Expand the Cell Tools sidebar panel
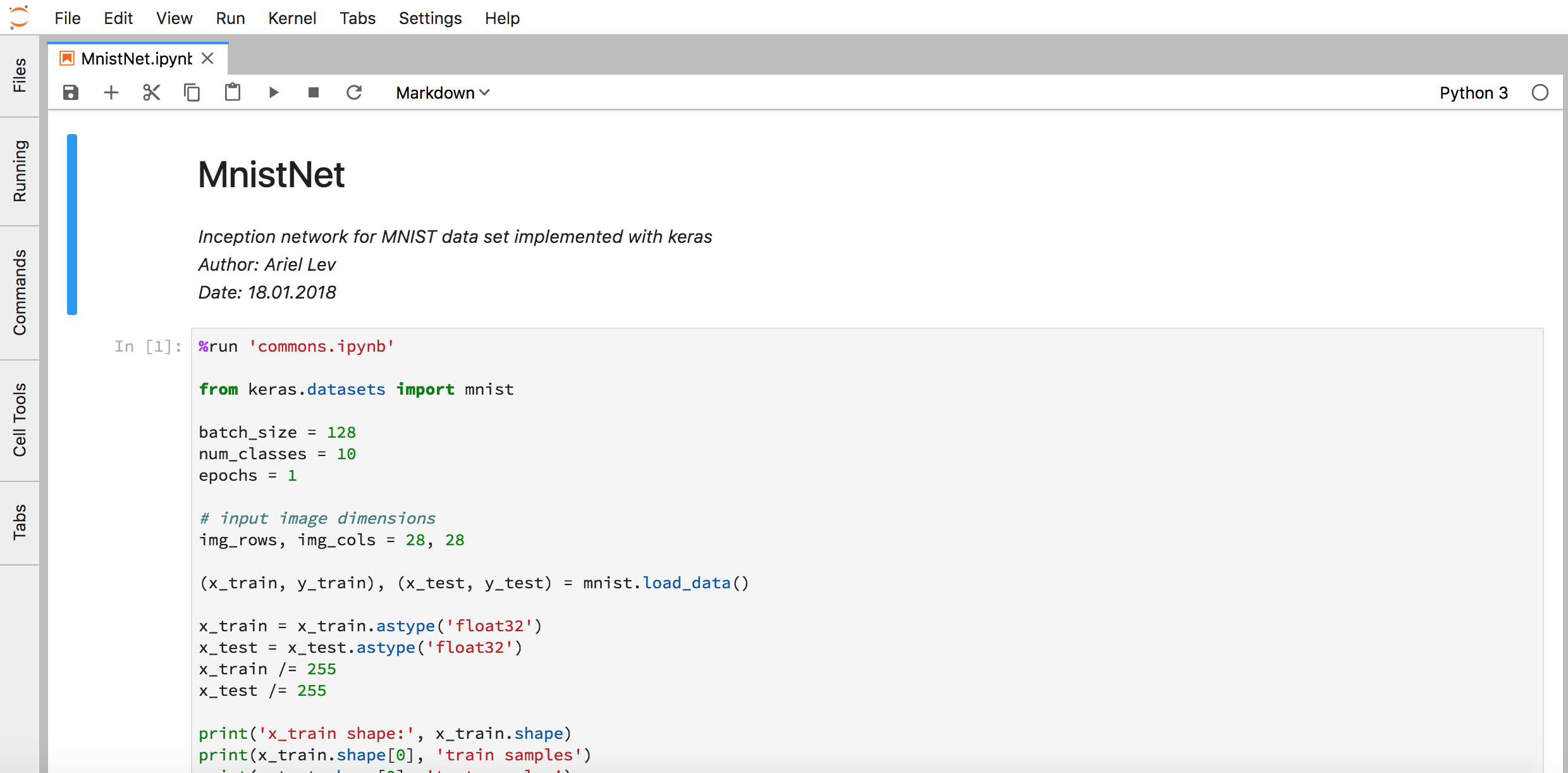 [x=20, y=420]
